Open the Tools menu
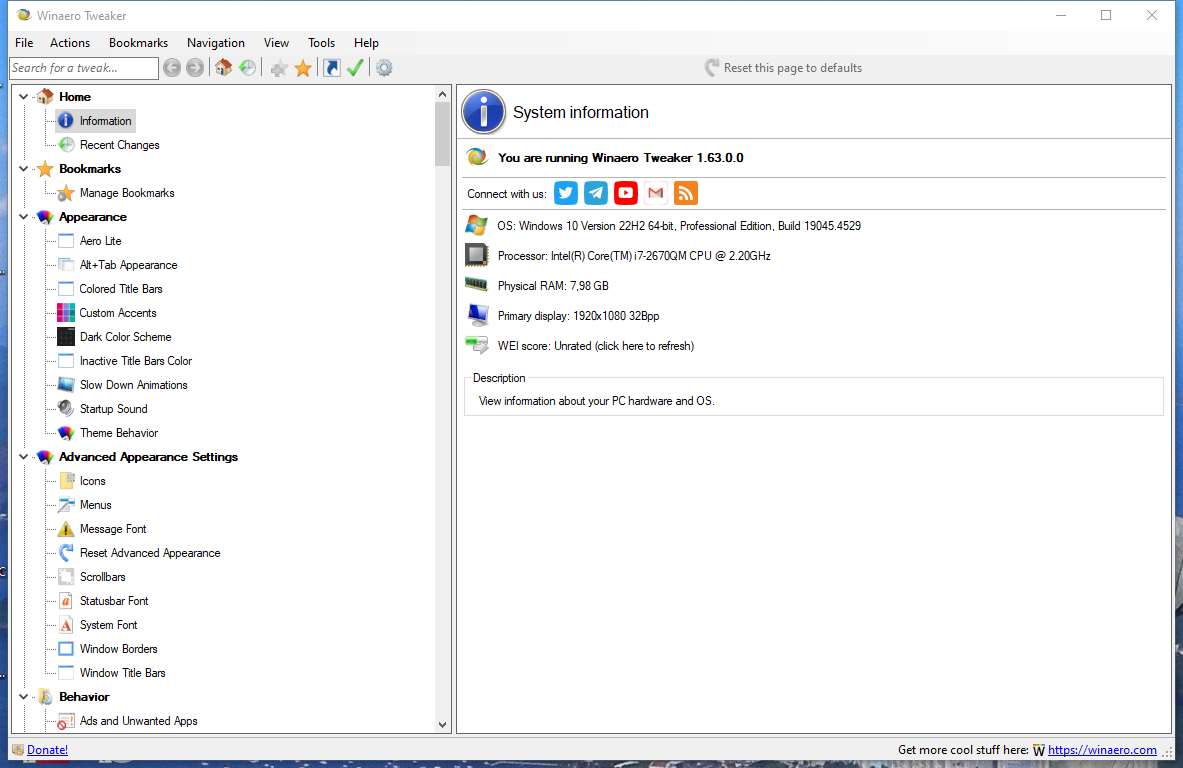The width and height of the screenshot is (1183, 768). pos(321,43)
